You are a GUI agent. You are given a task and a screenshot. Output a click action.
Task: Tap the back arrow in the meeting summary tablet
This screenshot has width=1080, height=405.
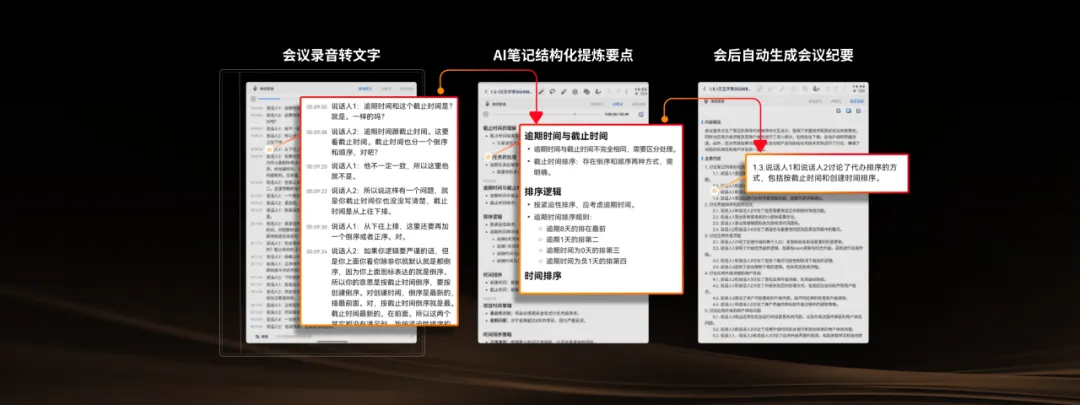coord(704,89)
